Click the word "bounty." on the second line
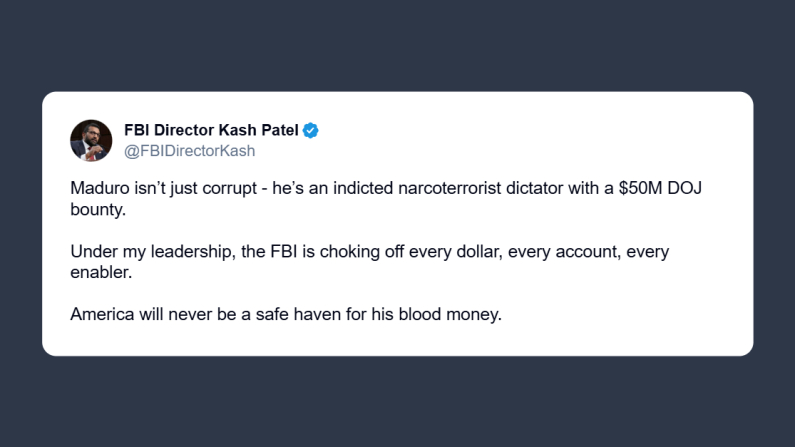Image resolution: width=795 pixels, height=447 pixels. tap(98, 208)
